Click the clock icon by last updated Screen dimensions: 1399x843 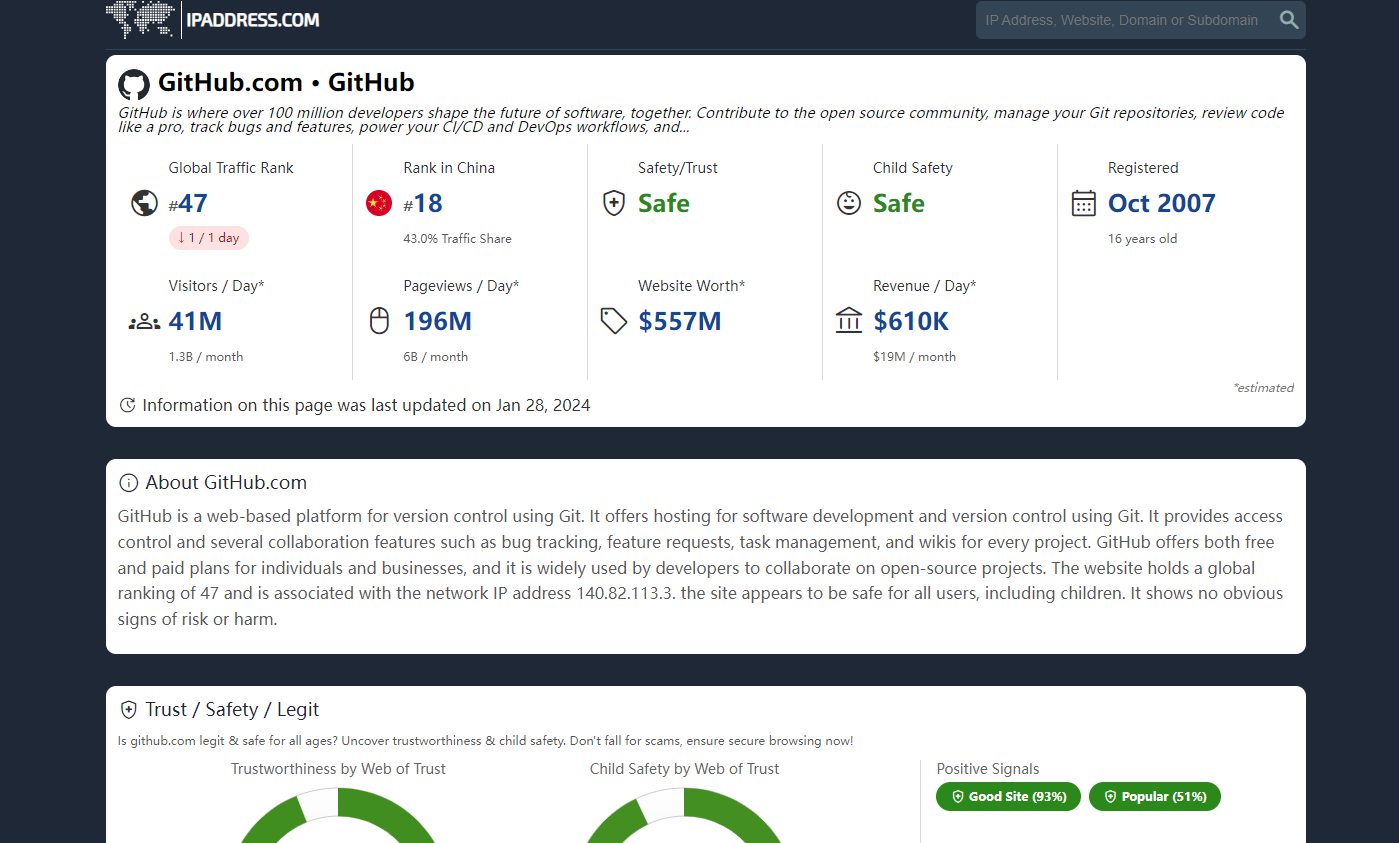click(127, 405)
